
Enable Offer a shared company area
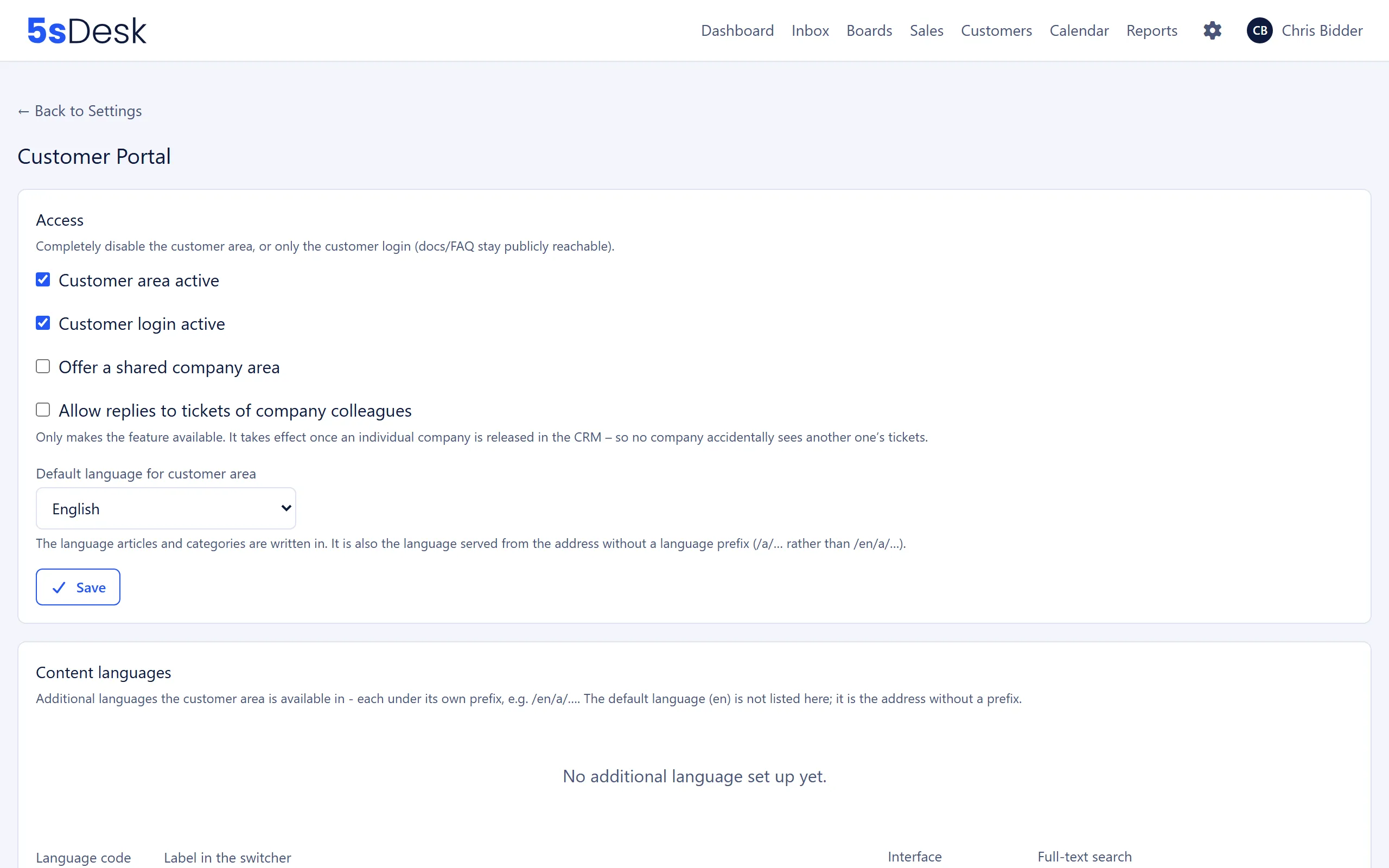point(43,366)
